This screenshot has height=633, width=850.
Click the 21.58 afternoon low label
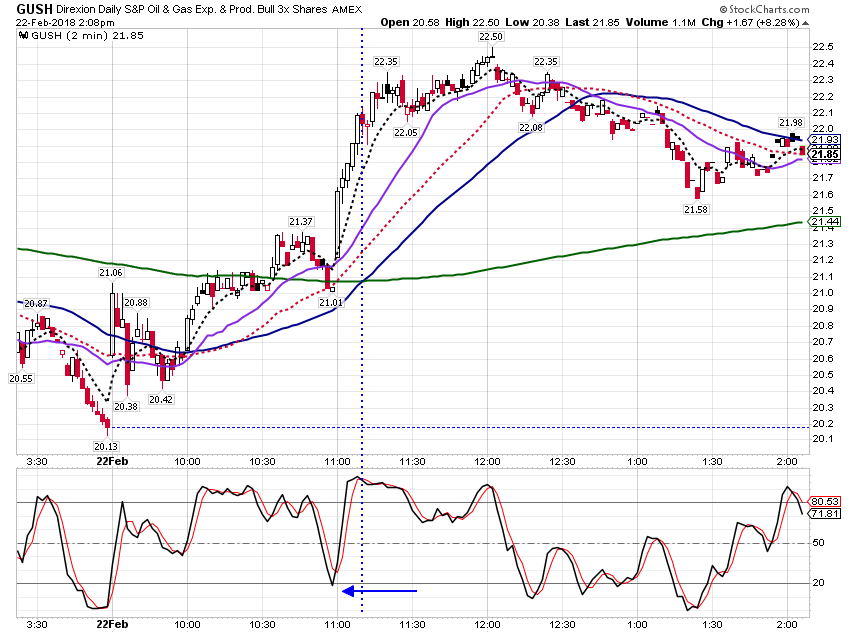[x=696, y=209]
